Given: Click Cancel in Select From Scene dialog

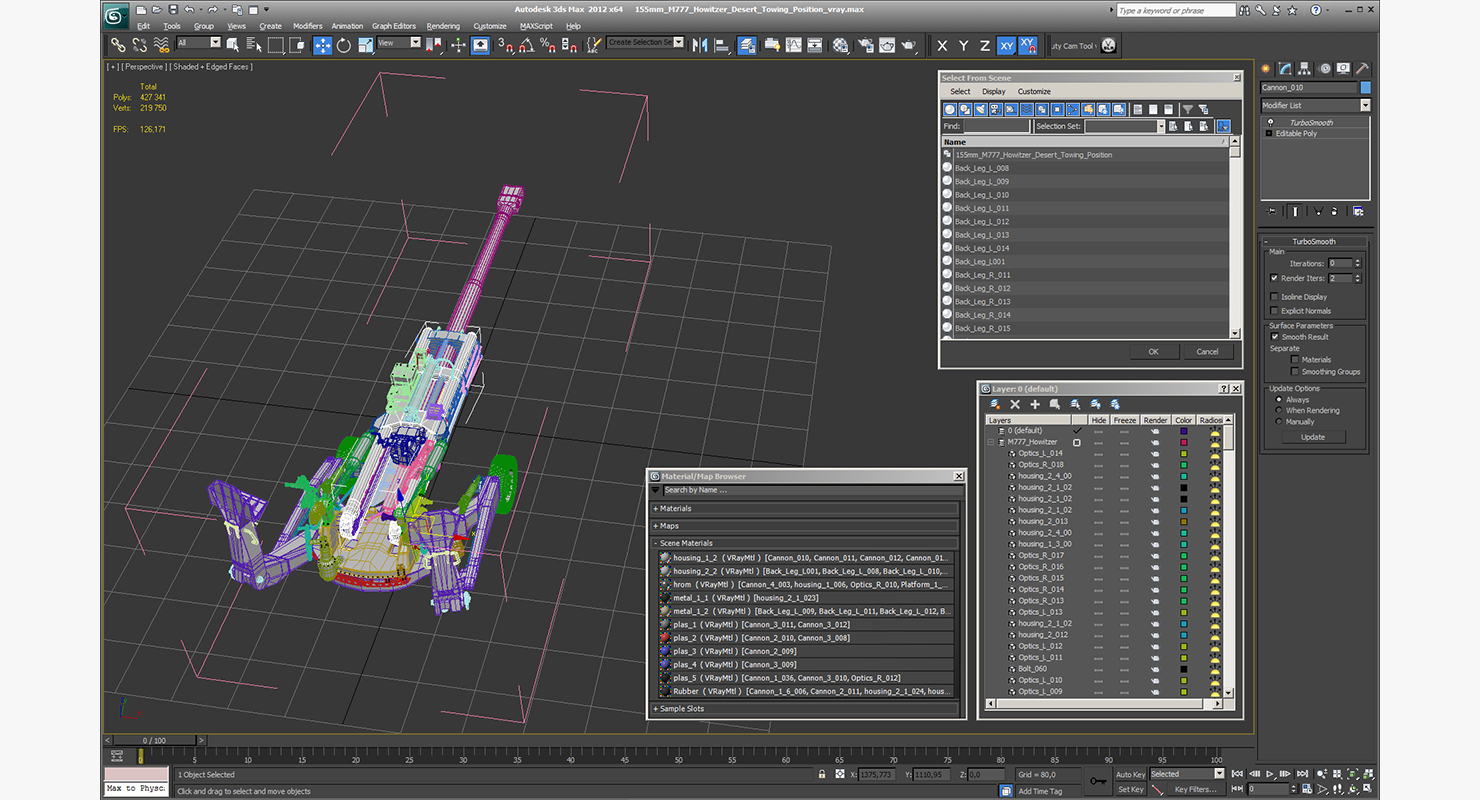Looking at the screenshot, I should [1208, 352].
